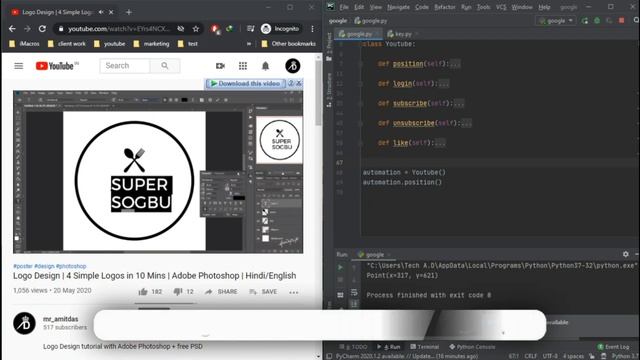Click inside the YouTube search field
The height and width of the screenshot is (360, 640).
click(x=125, y=66)
